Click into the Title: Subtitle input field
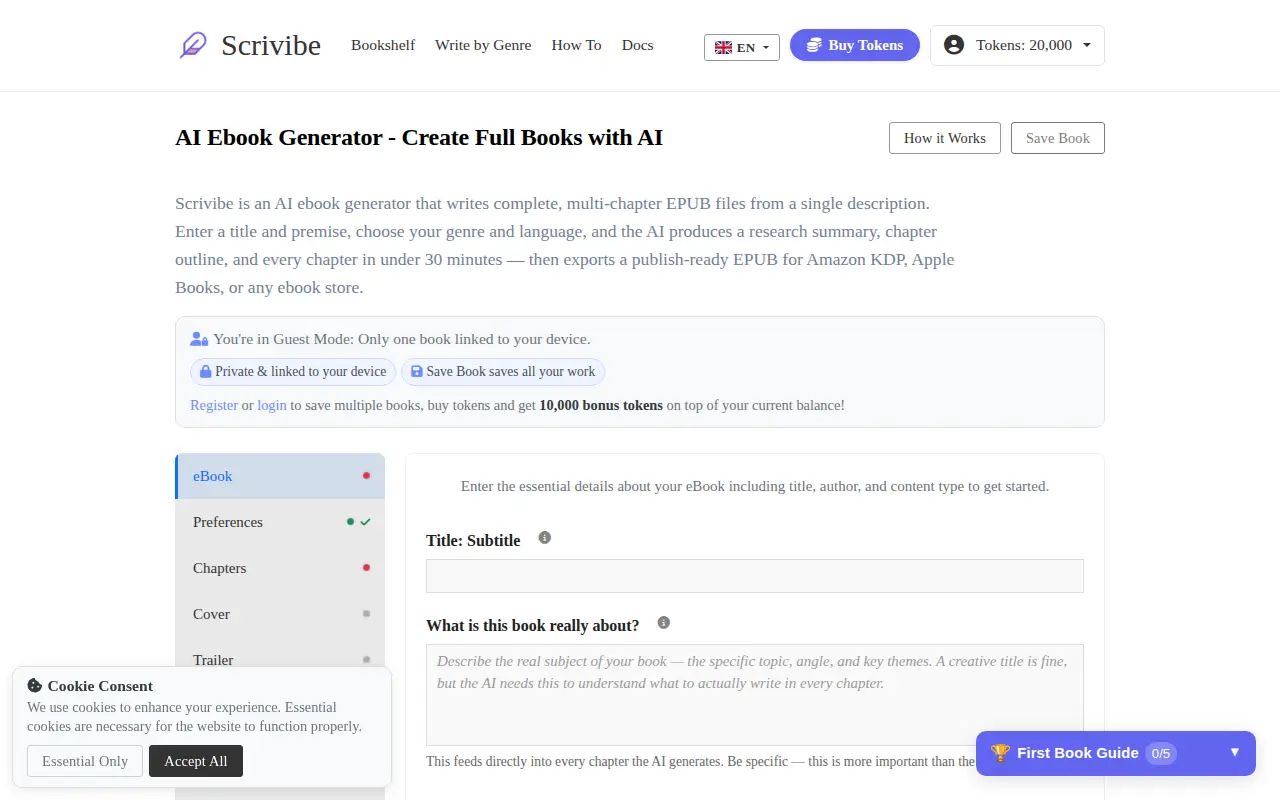The width and height of the screenshot is (1280, 800). (x=755, y=576)
